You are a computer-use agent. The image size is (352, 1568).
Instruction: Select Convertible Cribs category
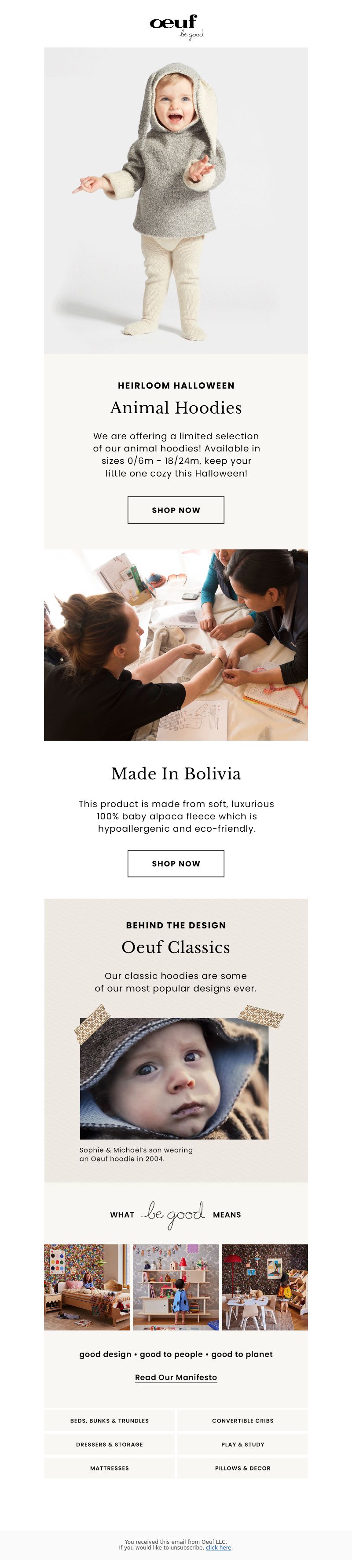[x=242, y=1420]
